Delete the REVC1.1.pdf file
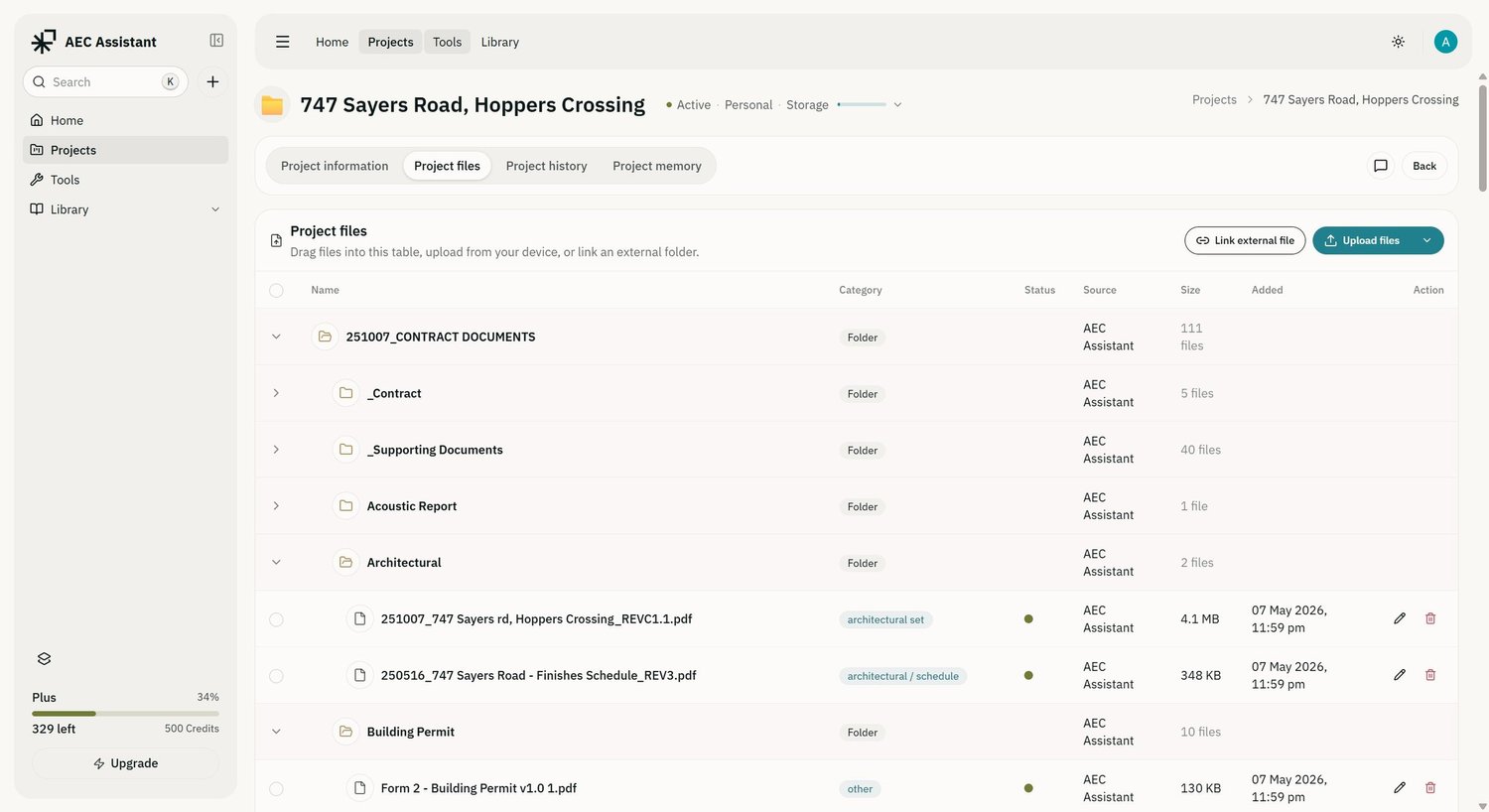 [1430, 618]
